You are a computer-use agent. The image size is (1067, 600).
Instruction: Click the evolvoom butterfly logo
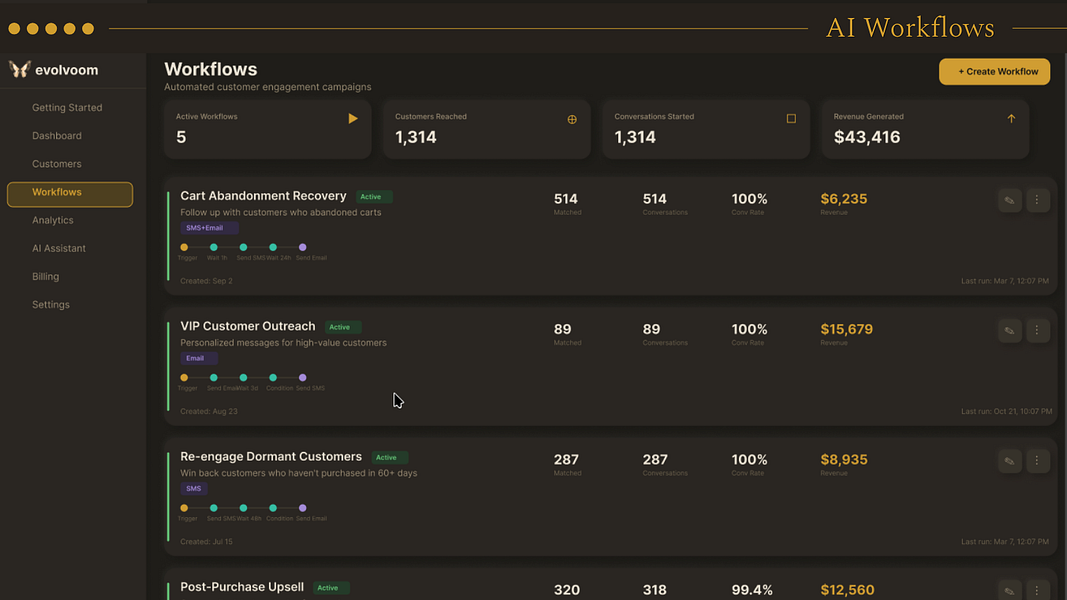[20, 69]
